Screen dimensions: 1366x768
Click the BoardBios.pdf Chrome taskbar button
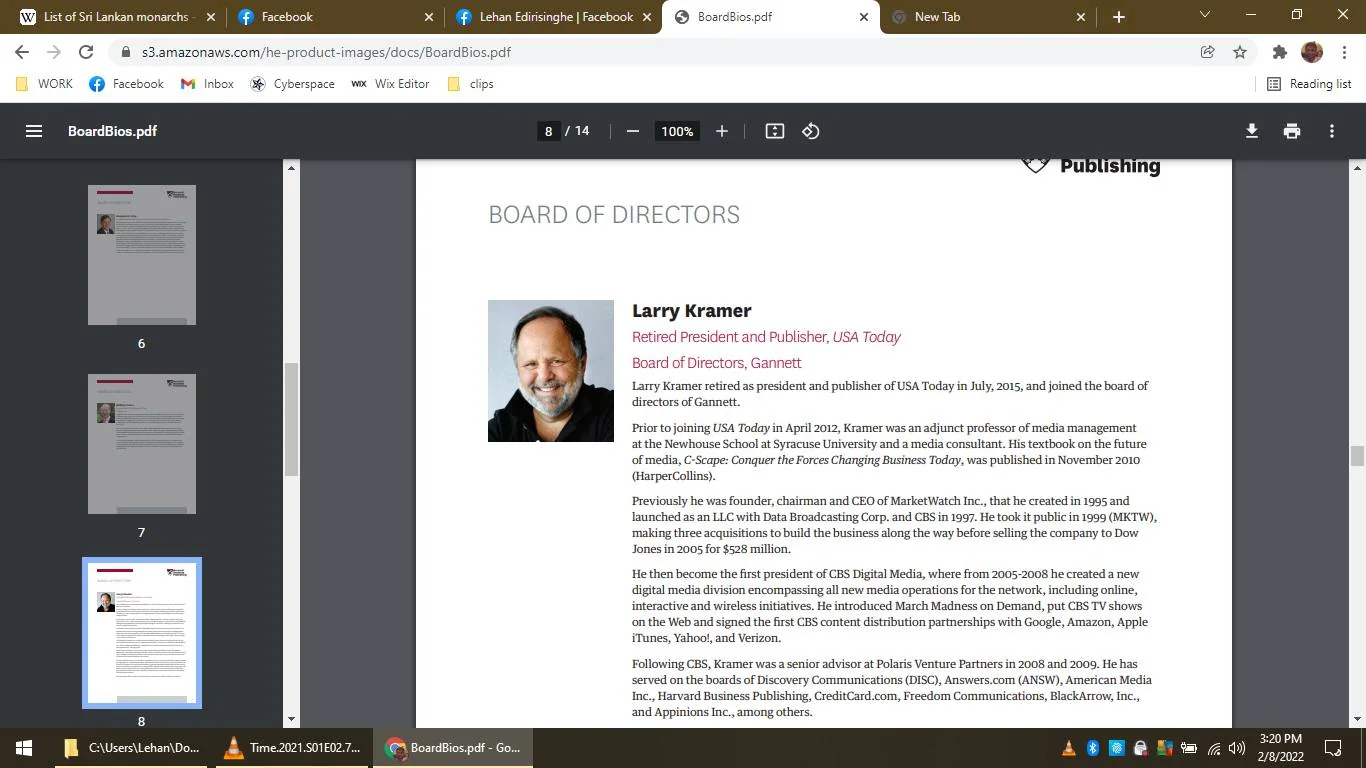[453, 748]
